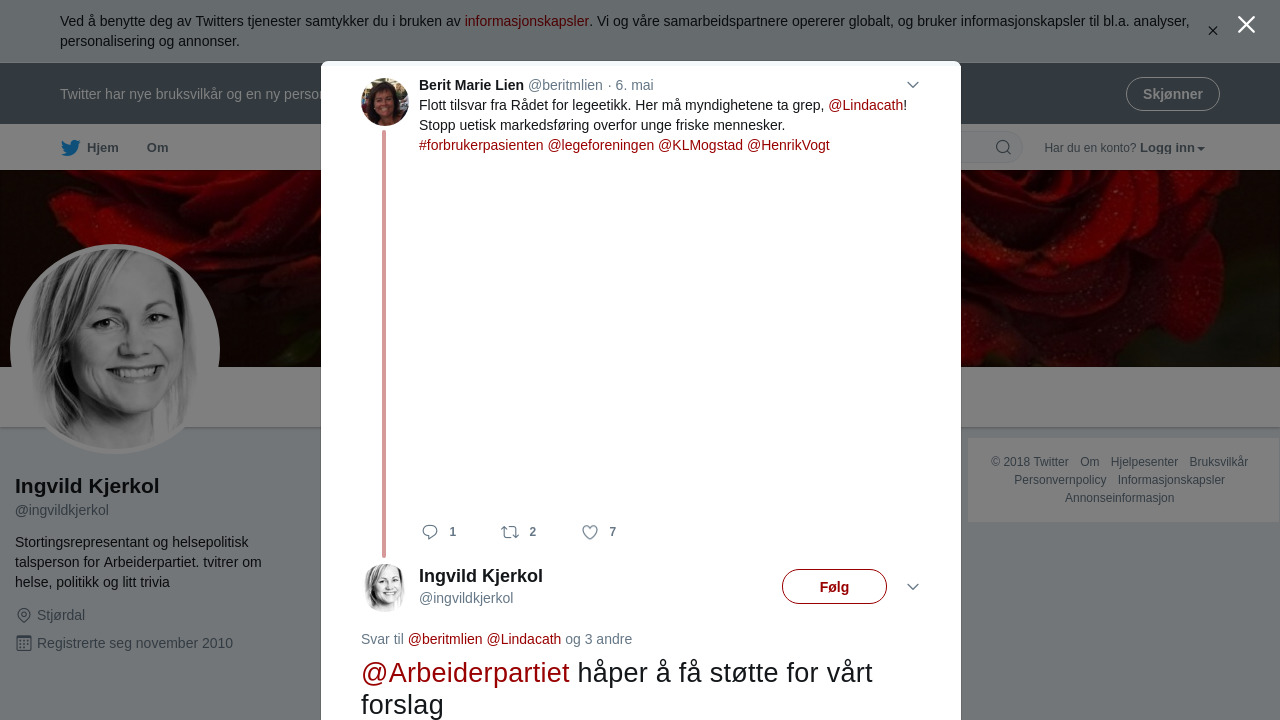The height and width of the screenshot is (720, 1280).
Task: Click the search magnifier icon
Action: point(1003,148)
